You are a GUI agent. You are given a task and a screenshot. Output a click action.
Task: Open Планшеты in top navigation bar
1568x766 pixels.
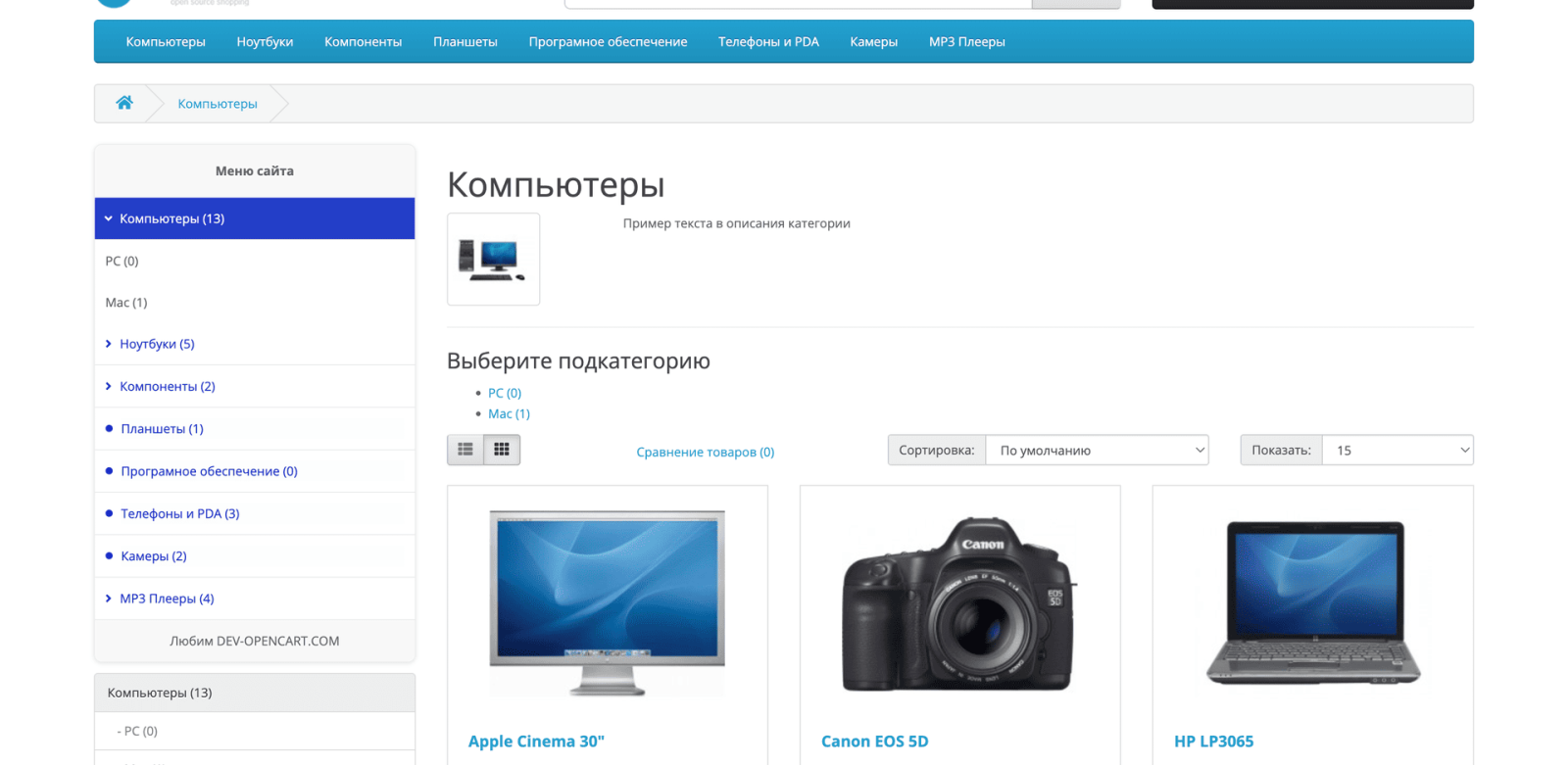click(x=465, y=42)
